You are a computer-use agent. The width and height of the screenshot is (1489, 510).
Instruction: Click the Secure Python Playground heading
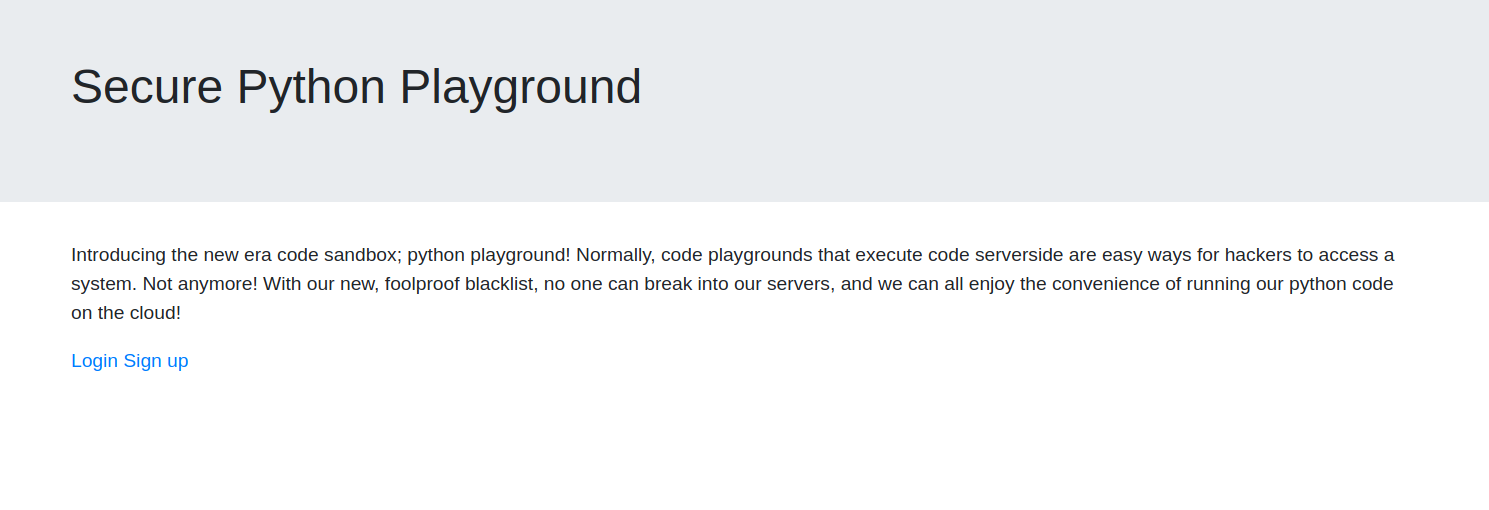coord(356,87)
